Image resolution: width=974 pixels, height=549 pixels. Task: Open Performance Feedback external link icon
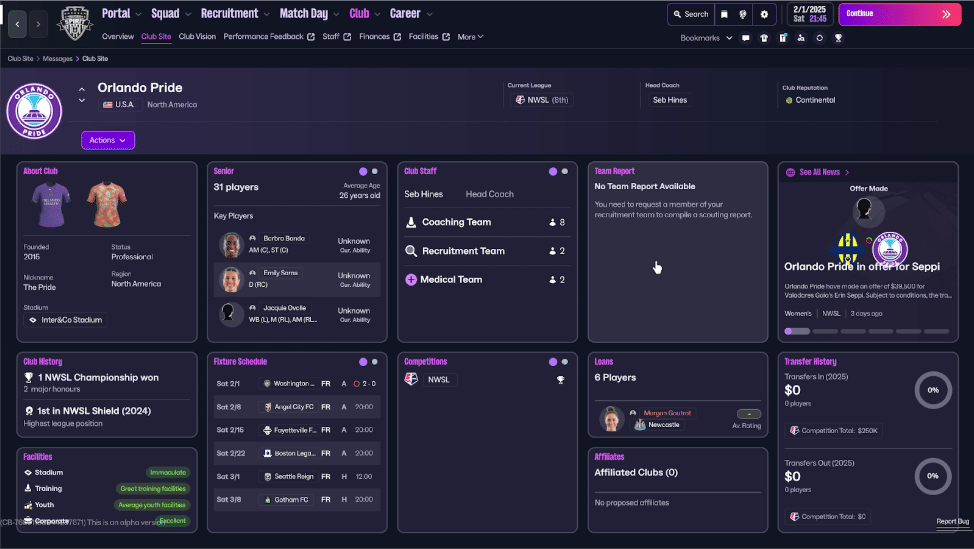click(311, 37)
